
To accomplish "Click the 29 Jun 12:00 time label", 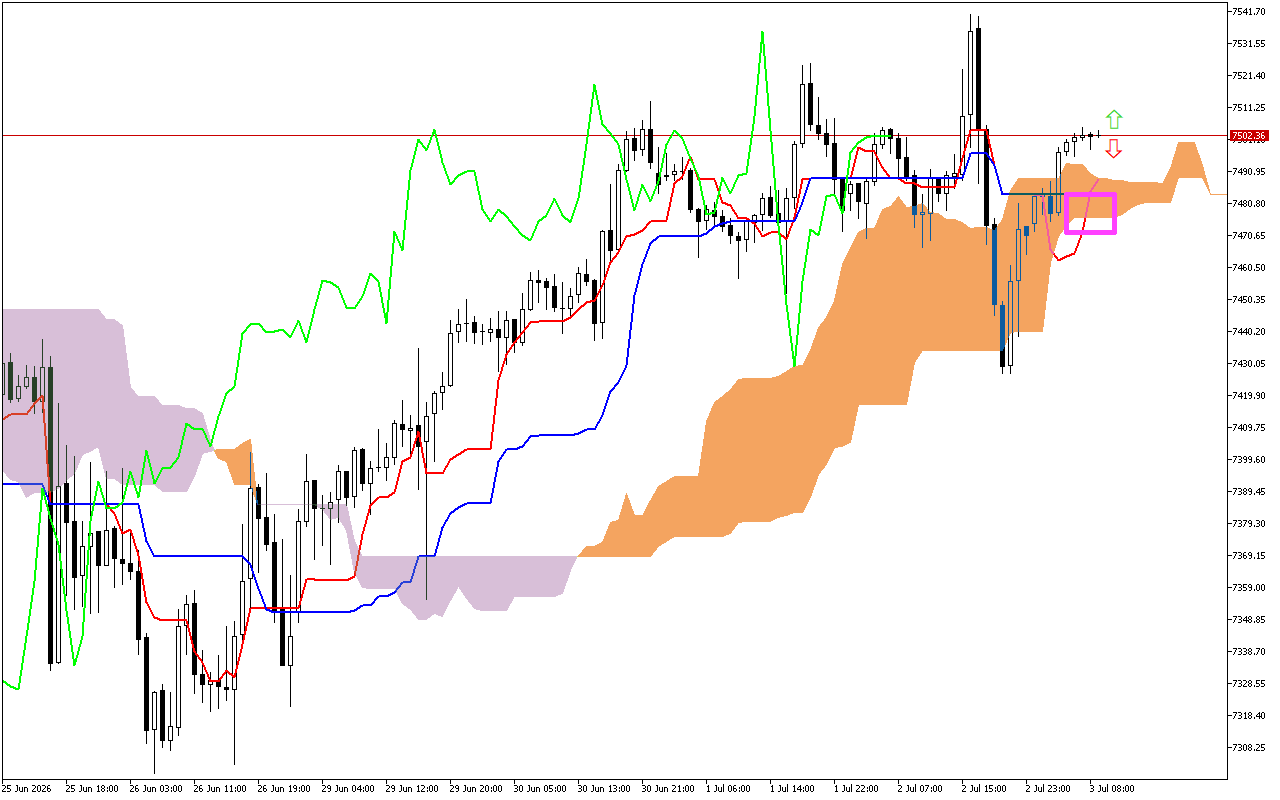I will (x=412, y=788).
